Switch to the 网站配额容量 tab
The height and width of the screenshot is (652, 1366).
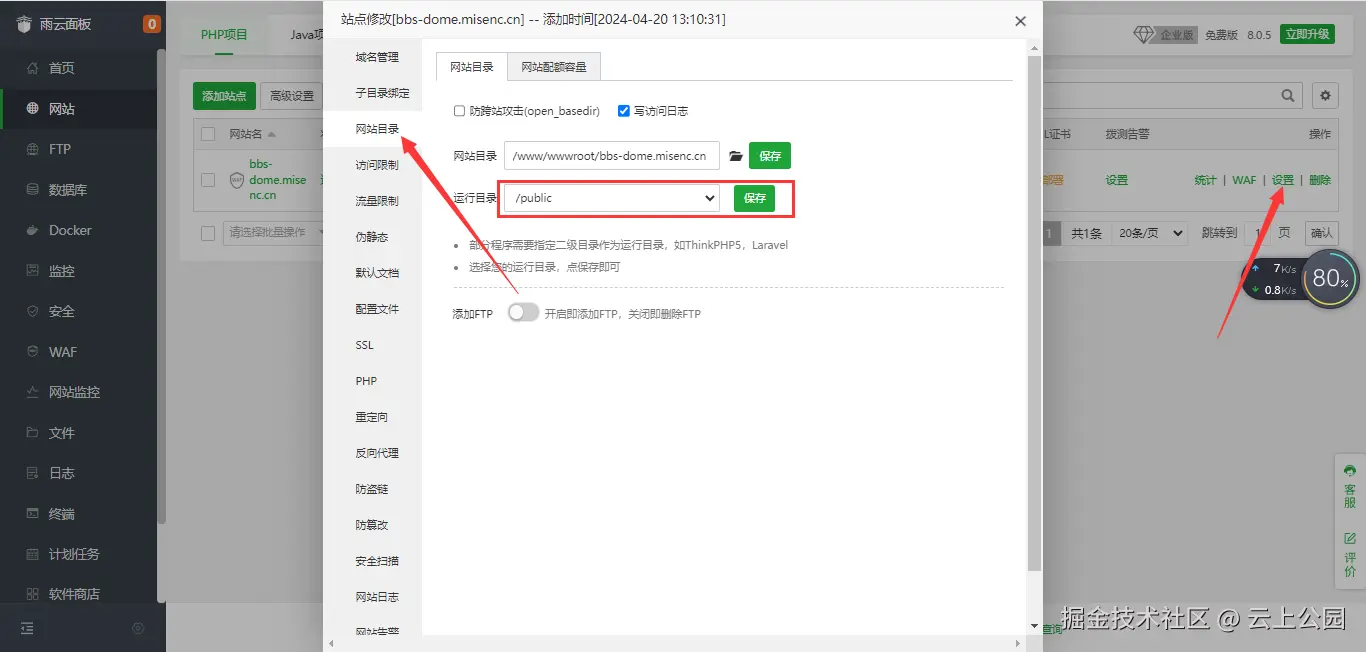pyautogui.click(x=554, y=67)
